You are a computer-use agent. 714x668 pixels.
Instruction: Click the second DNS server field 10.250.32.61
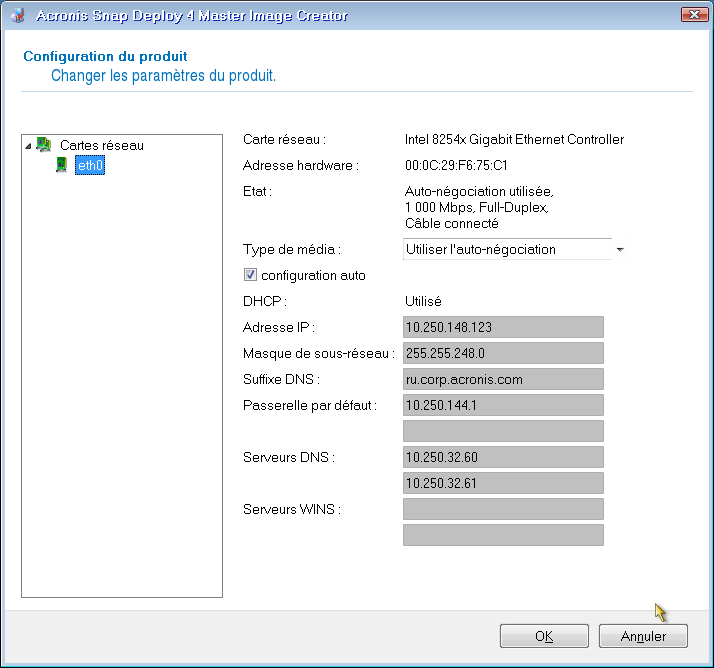pyautogui.click(x=503, y=483)
